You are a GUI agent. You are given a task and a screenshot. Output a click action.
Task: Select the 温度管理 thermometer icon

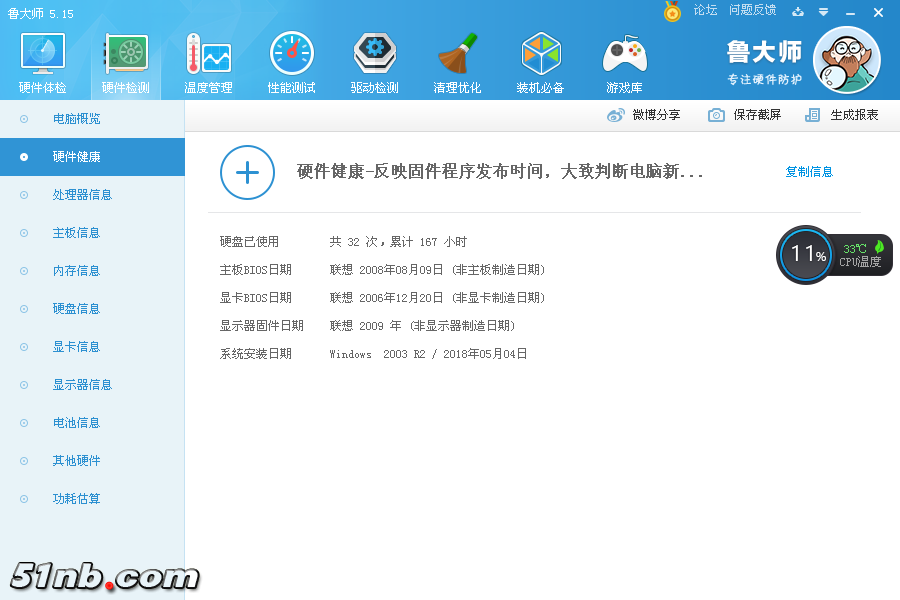(208, 55)
